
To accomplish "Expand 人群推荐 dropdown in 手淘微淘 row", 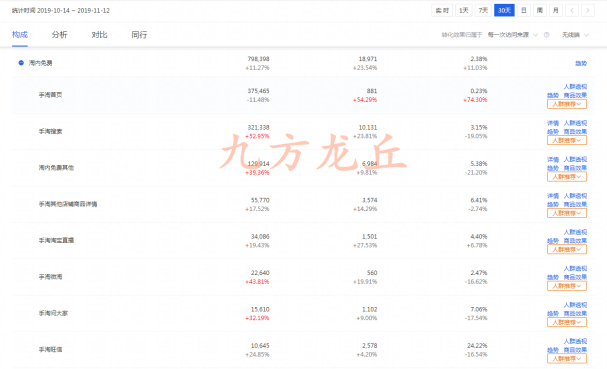I will [567, 286].
